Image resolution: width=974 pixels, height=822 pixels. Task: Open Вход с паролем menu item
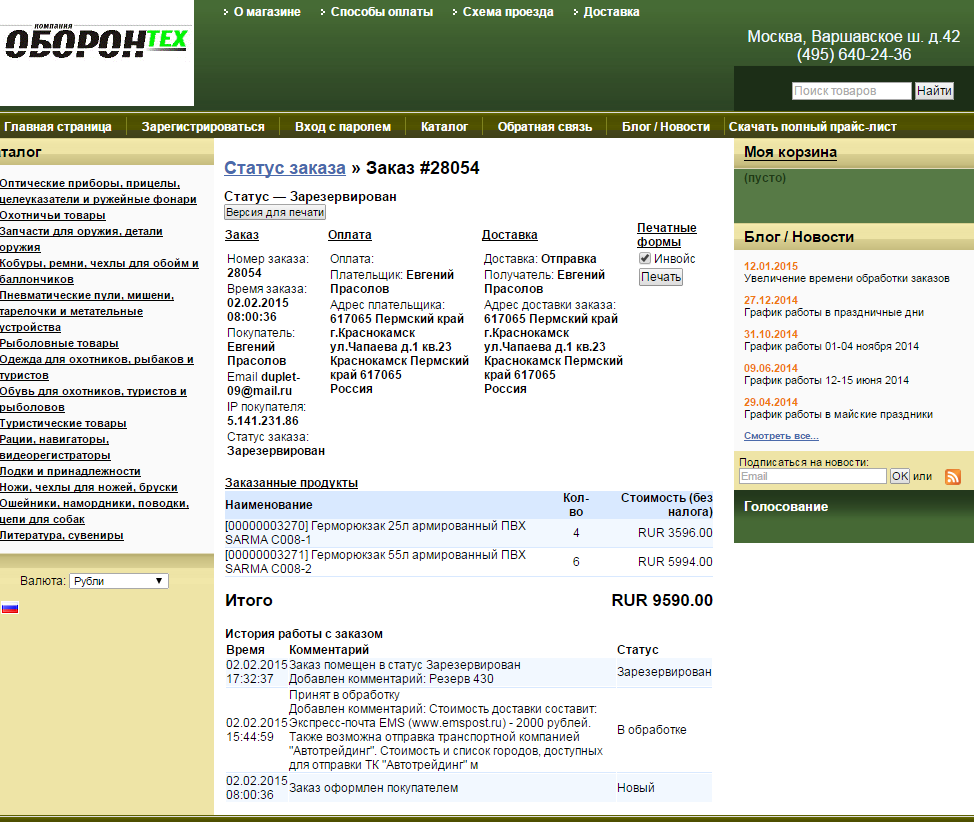[x=343, y=127]
